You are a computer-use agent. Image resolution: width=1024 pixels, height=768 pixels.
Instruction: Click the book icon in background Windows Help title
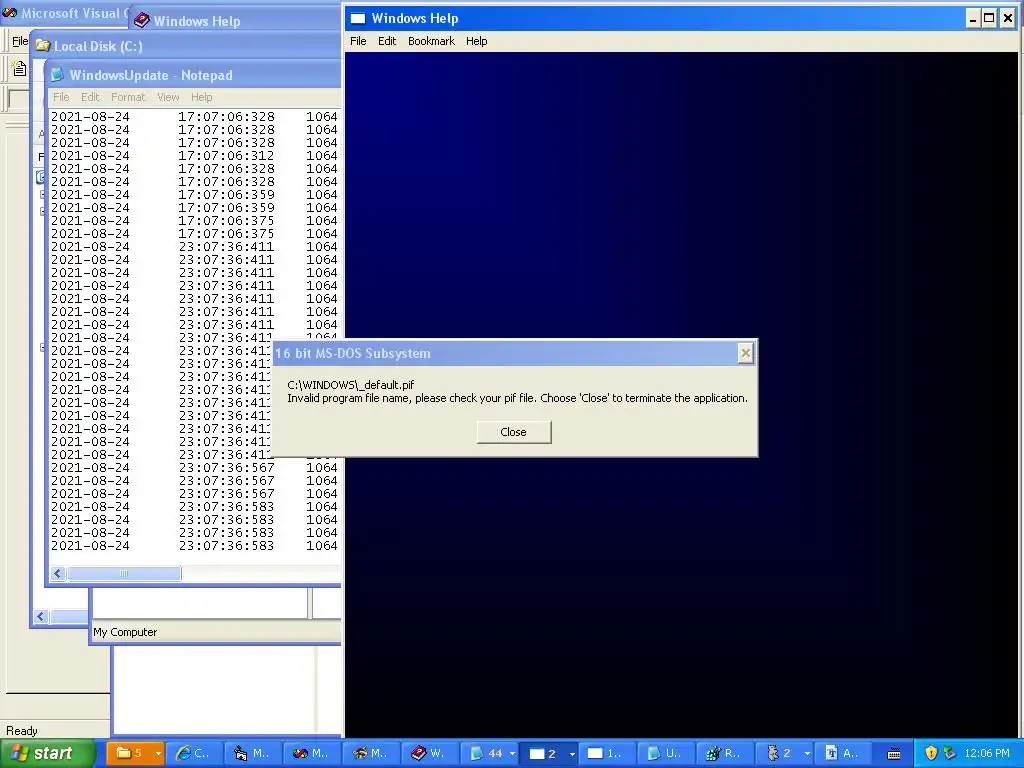click(141, 20)
